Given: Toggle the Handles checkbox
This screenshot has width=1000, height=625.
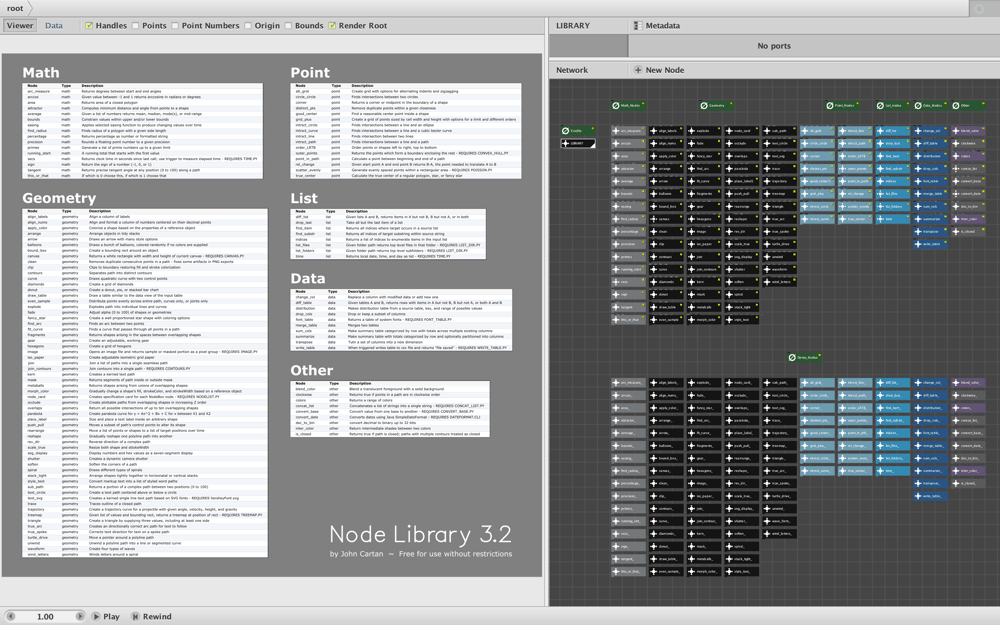Looking at the screenshot, I should [x=89, y=26].
